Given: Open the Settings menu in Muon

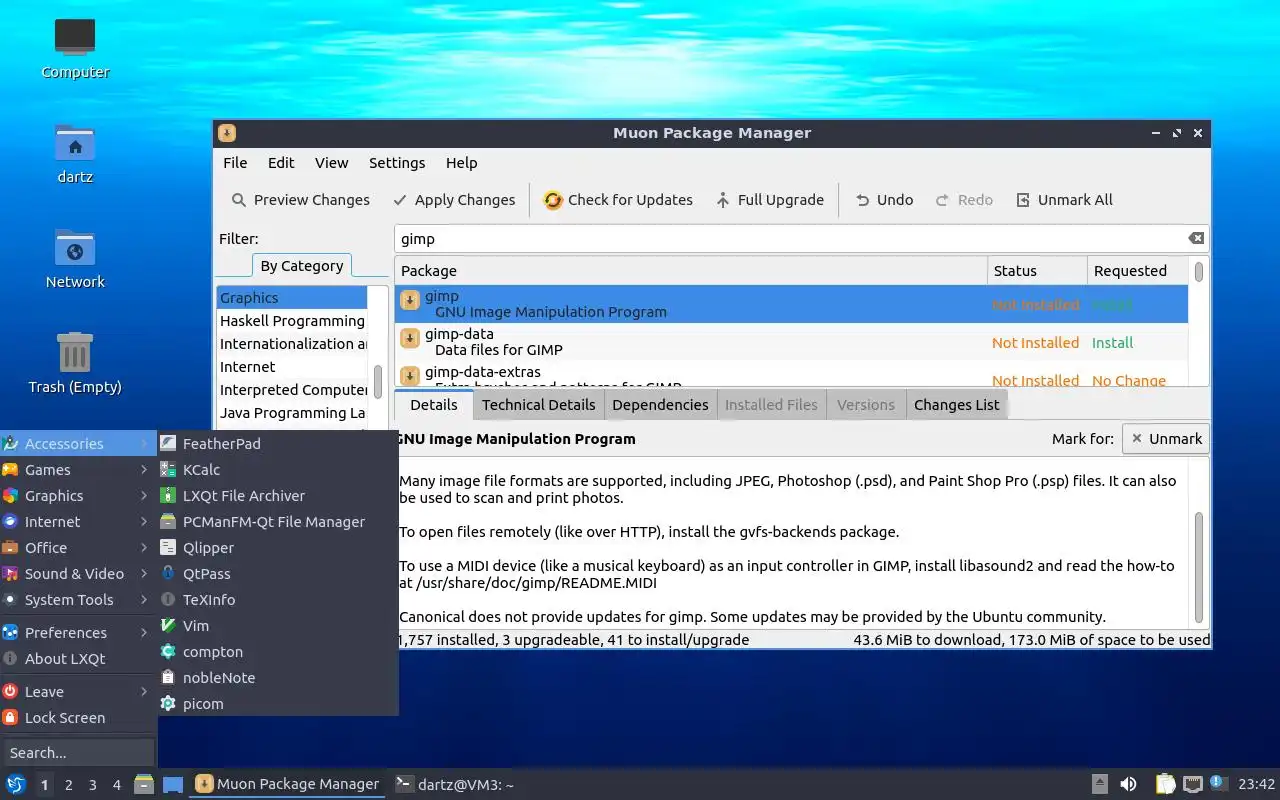Looking at the screenshot, I should pyautogui.click(x=397, y=163).
